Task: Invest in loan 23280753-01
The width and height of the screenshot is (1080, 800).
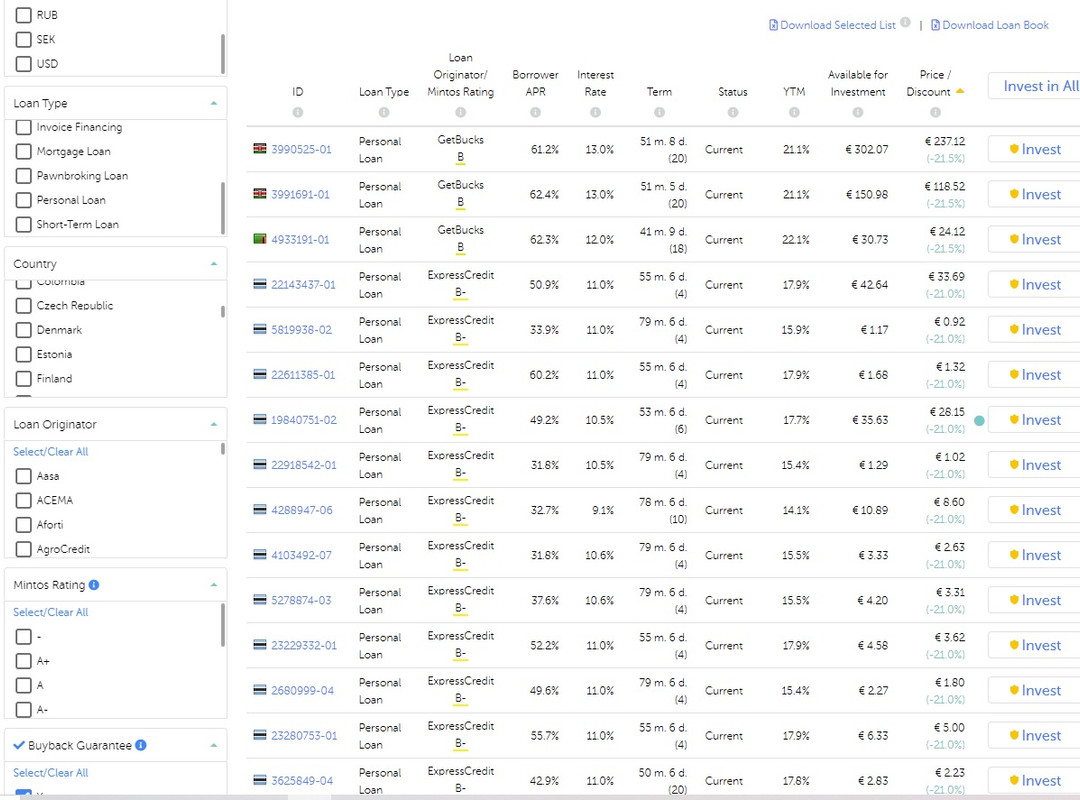Action: 1034,735
